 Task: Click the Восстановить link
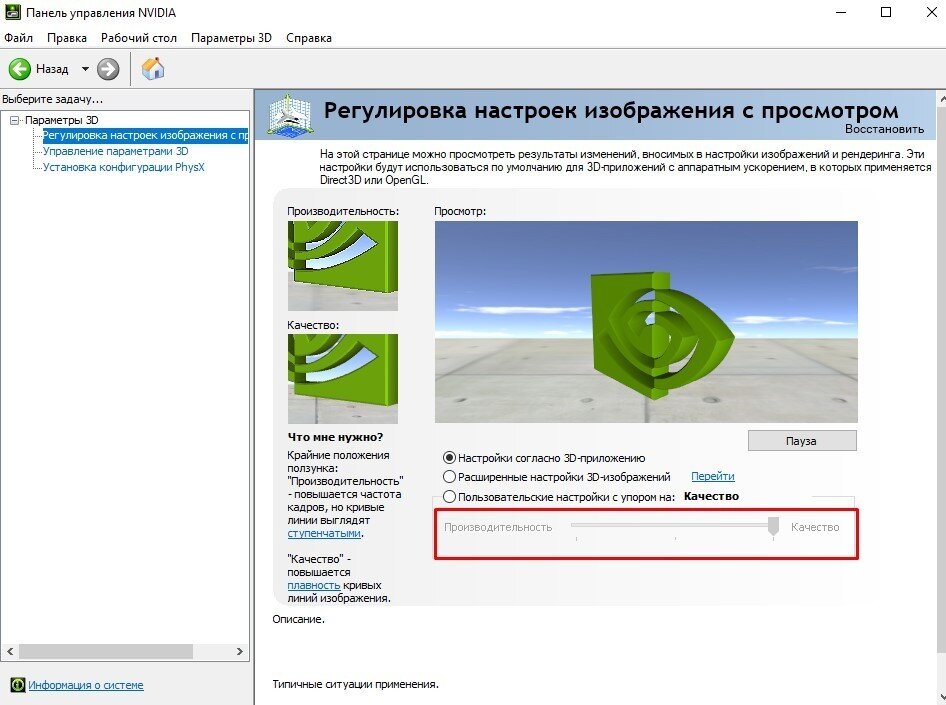tap(884, 128)
